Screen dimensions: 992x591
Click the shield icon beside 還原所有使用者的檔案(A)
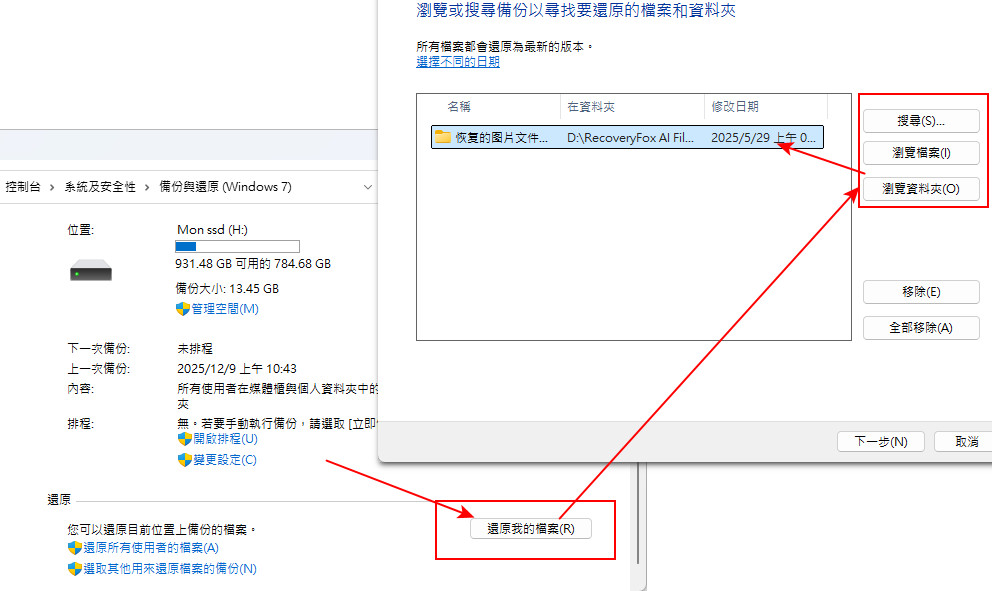pos(75,547)
